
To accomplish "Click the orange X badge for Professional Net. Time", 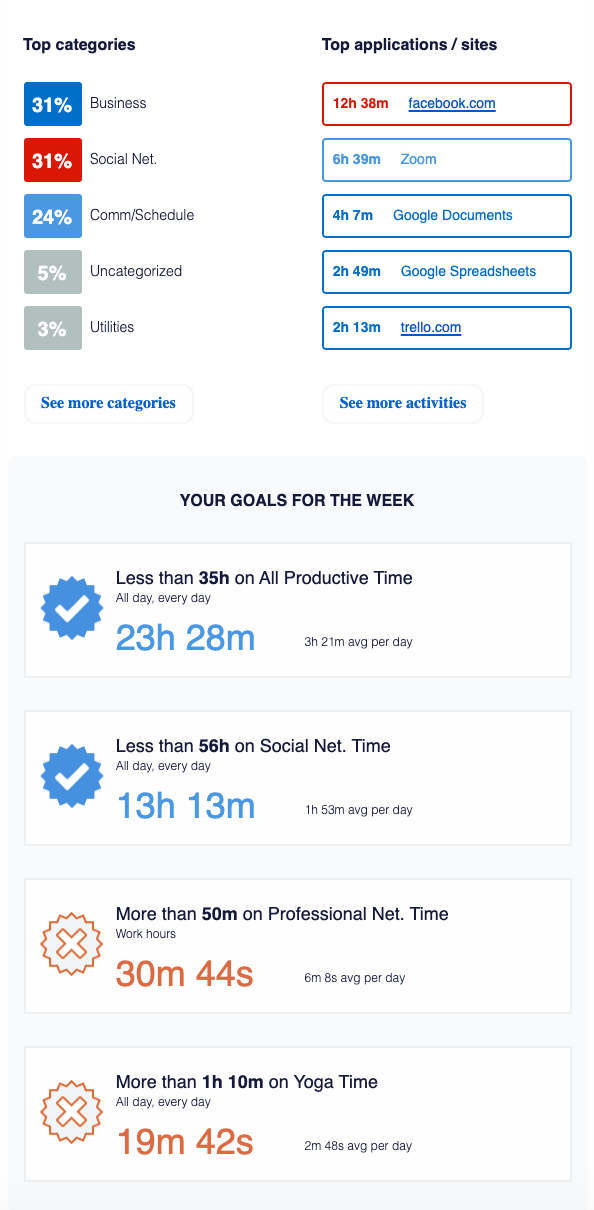I will coord(72,945).
